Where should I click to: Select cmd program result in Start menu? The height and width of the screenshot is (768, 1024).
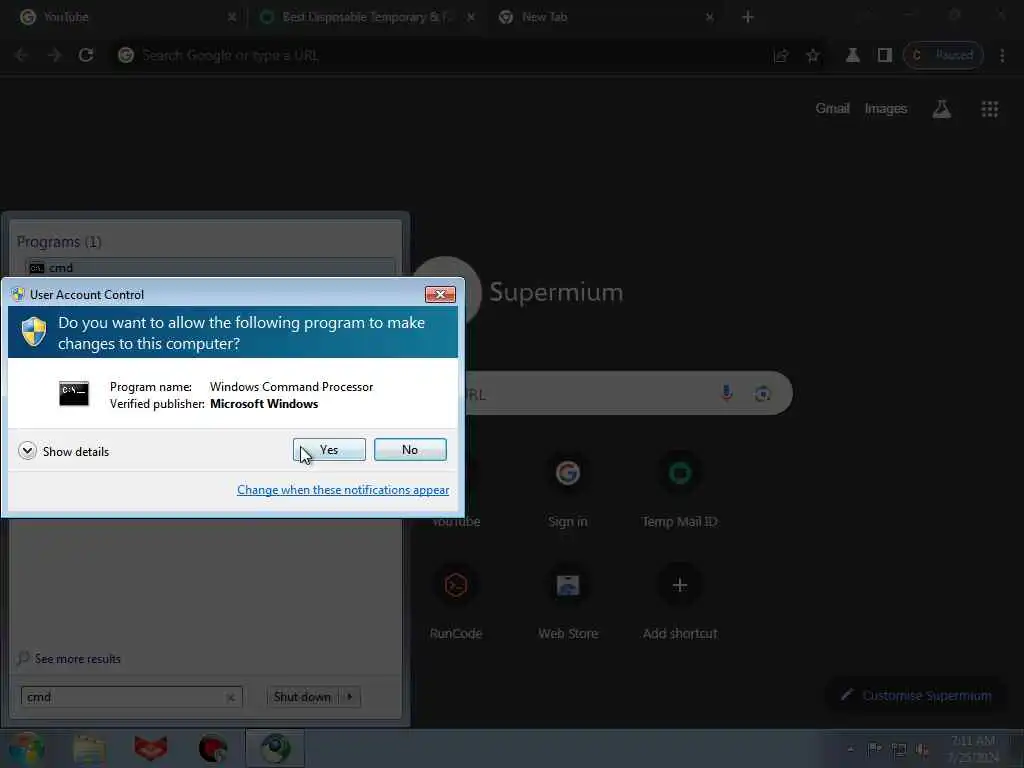click(209, 268)
